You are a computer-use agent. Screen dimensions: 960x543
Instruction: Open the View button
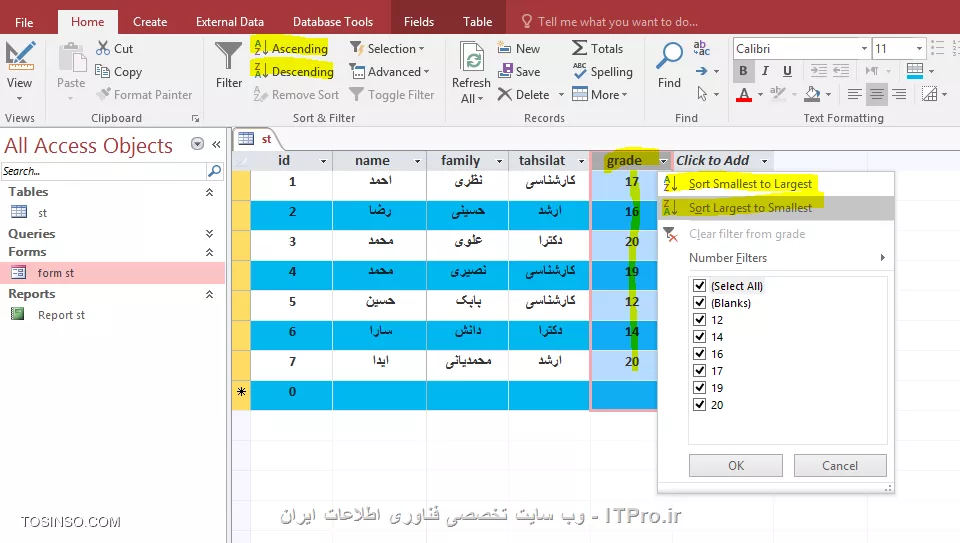coord(20,70)
